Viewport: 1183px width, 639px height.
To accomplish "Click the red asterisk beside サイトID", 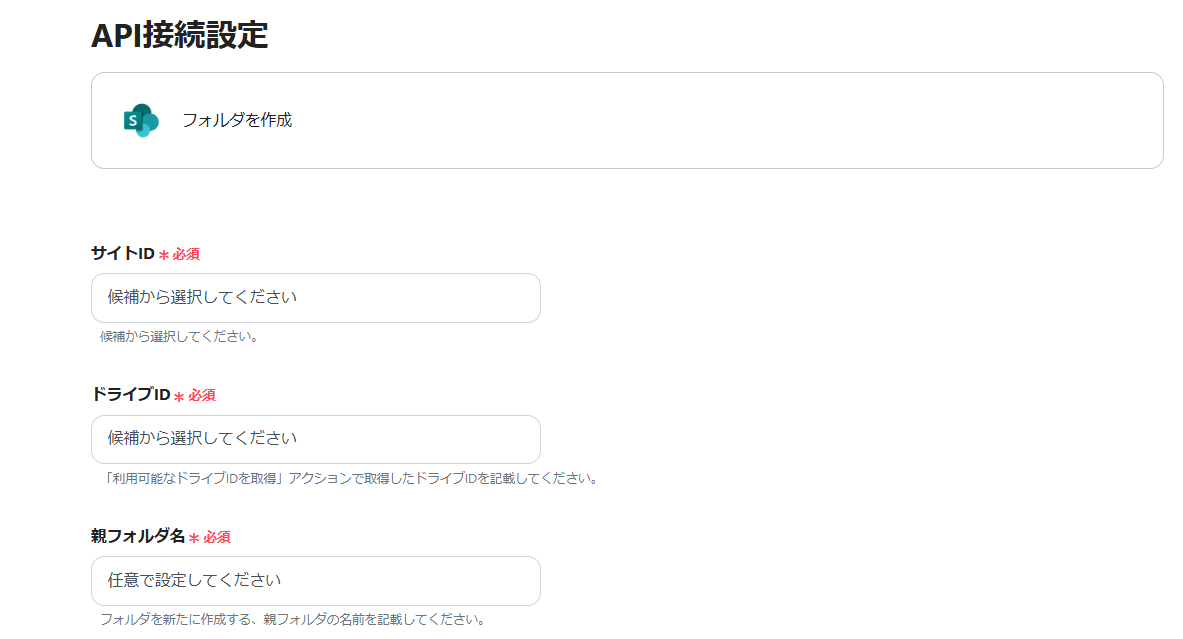I will click(x=163, y=255).
